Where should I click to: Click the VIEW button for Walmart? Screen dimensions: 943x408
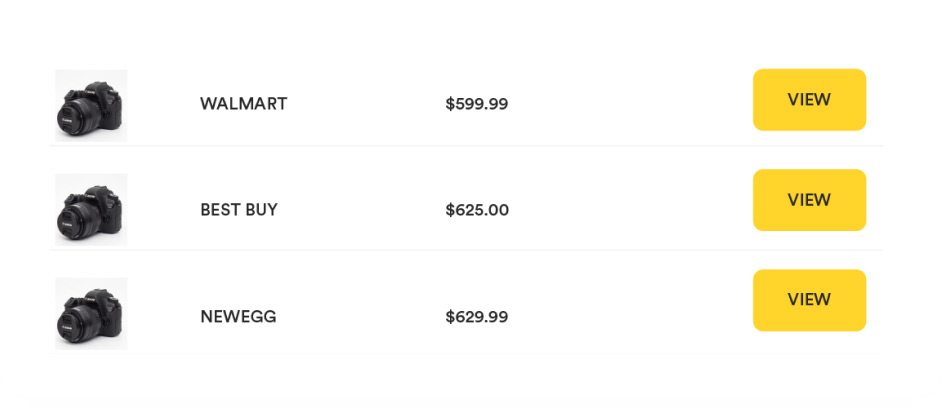click(809, 100)
